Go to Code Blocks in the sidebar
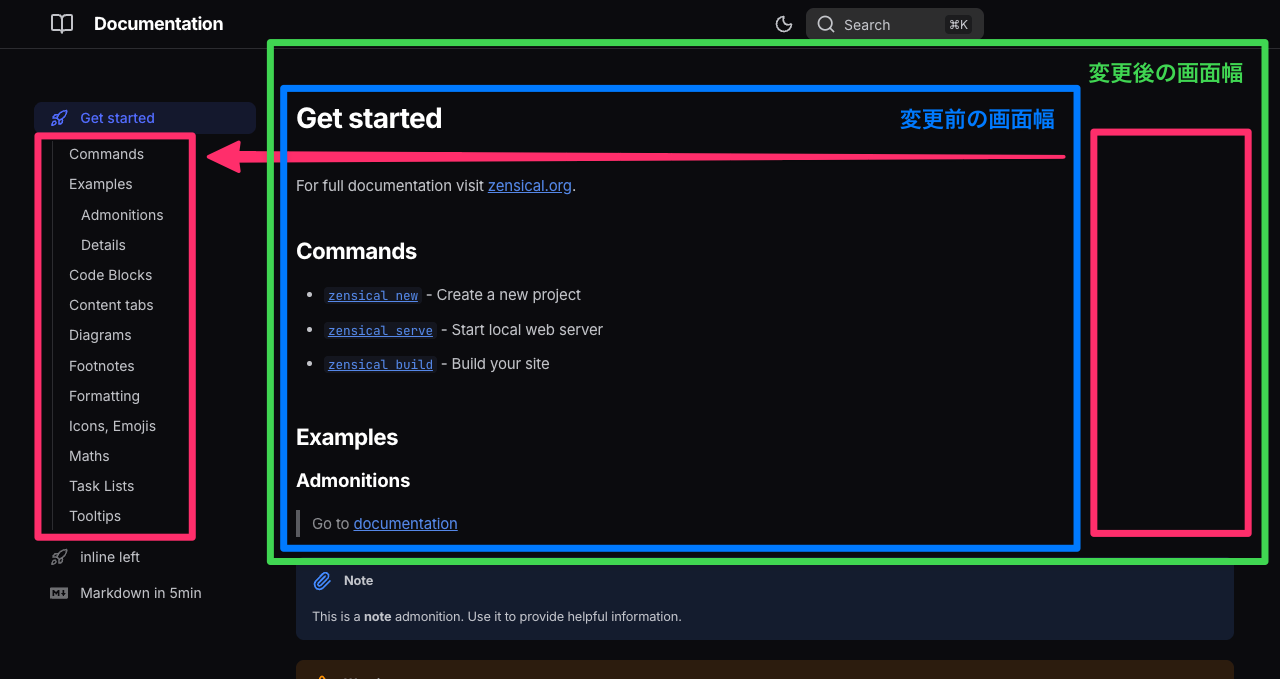 [x=110, y=275]
